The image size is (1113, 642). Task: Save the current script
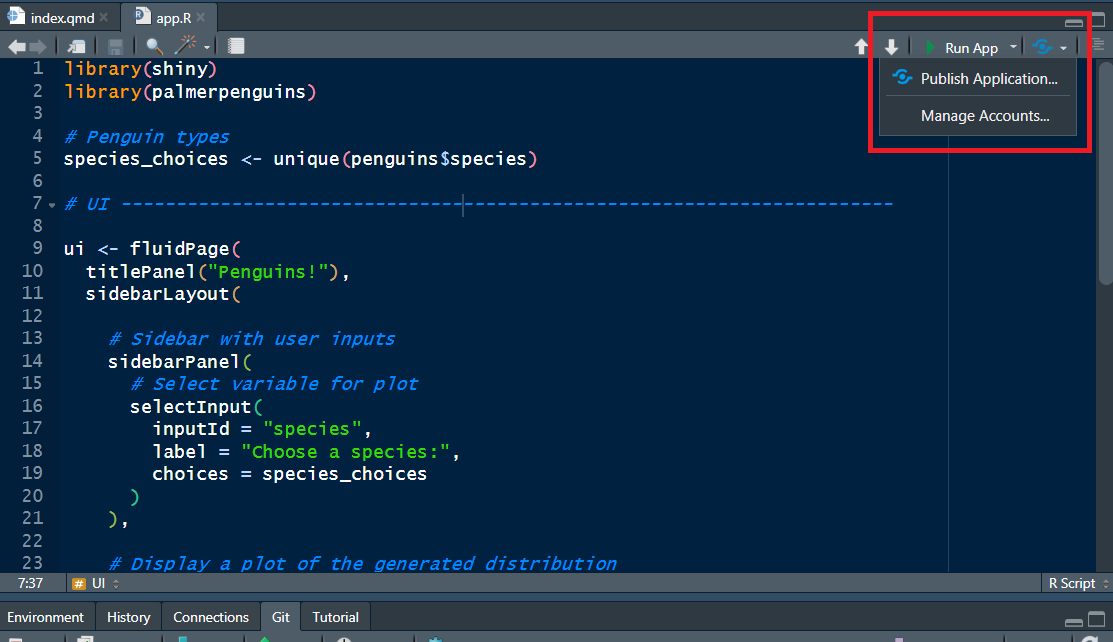click(113, 45)
